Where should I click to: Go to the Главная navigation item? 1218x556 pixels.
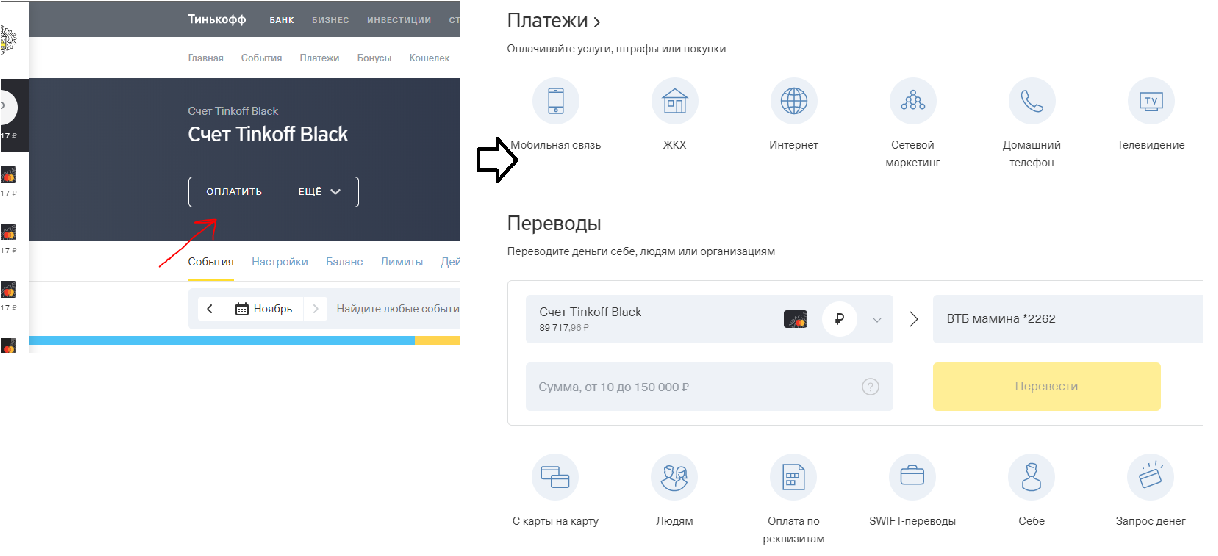pyautogui.click(x=206, y=58)
